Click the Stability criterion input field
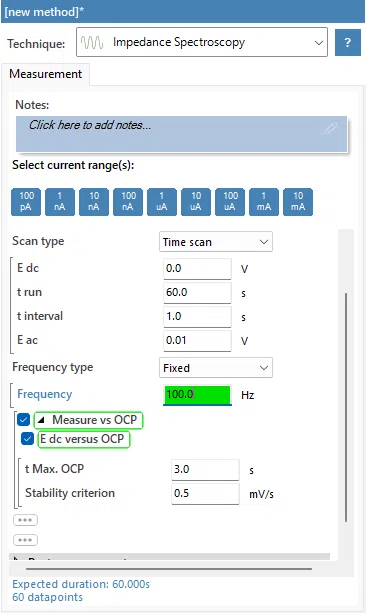Image resolution: width=367 pixels, height=615 pixels. coord(205,493)
